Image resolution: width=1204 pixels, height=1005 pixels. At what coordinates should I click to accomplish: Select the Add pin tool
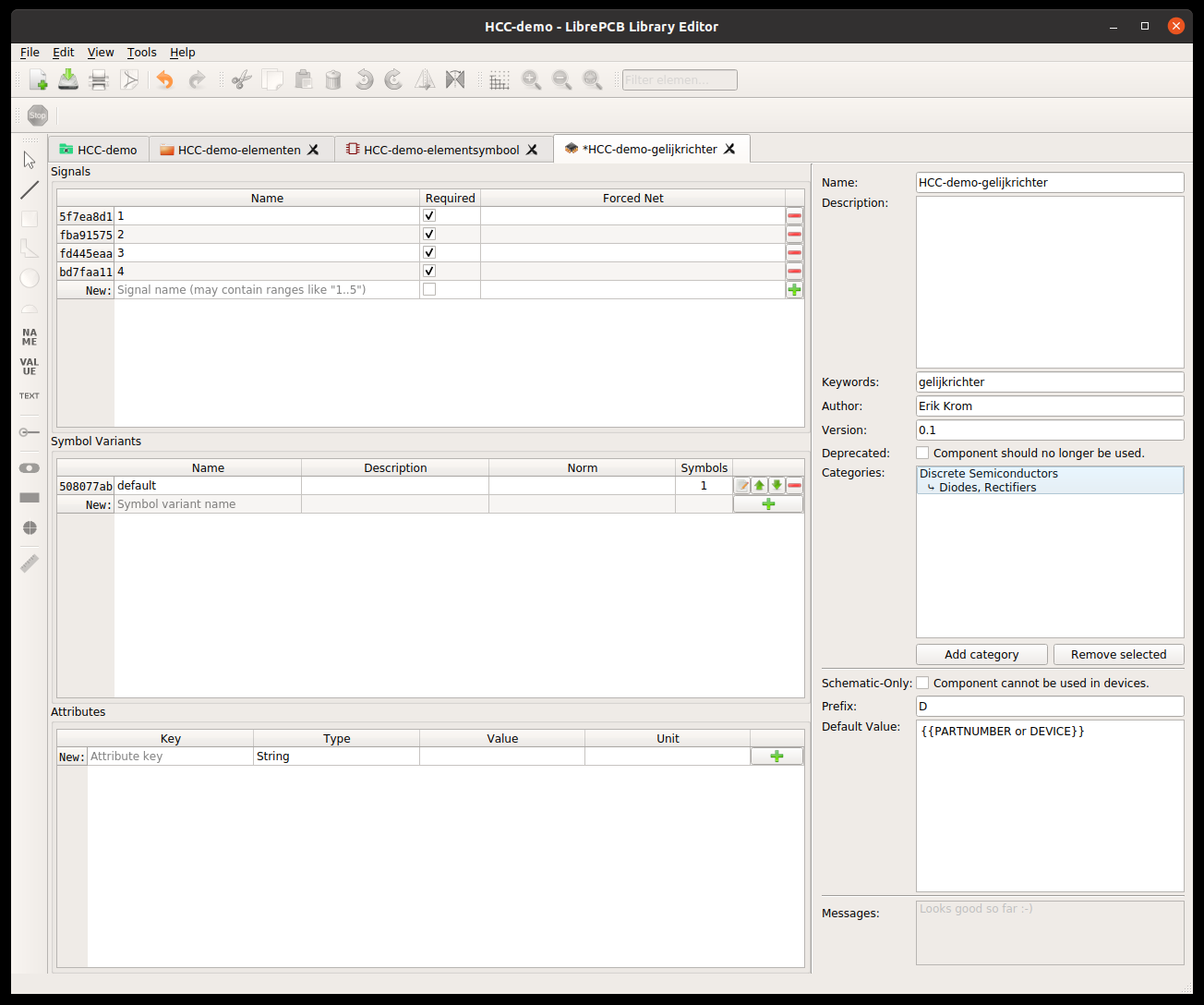pos(30,431)
